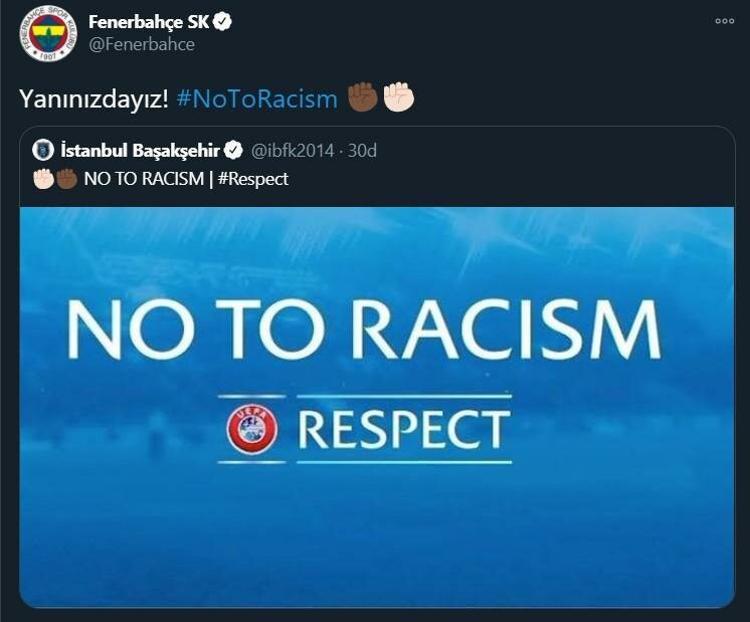Click the Yanınızdayız! tweet text

coord(94,99)
